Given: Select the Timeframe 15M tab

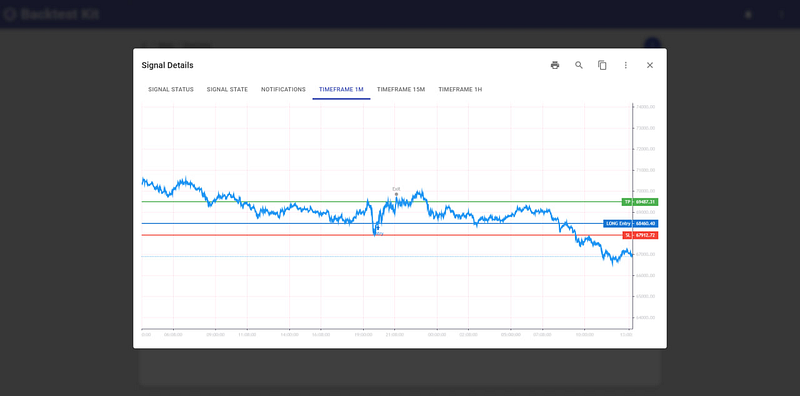Looking at the screenshot, I should click(401, 89).
